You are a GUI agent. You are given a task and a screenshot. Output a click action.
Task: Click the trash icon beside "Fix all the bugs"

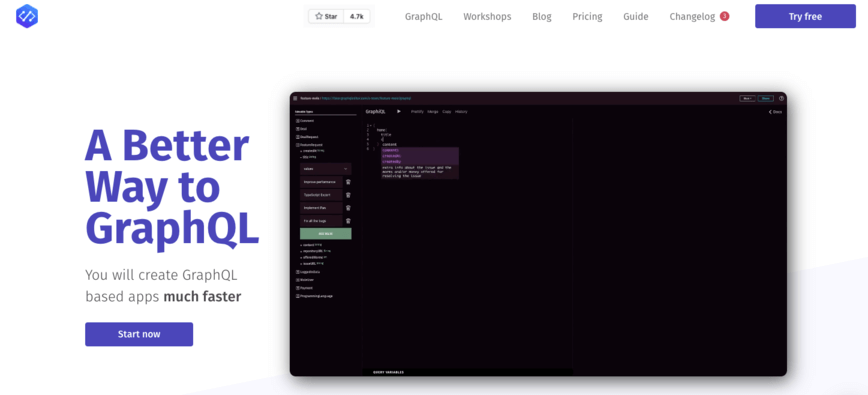coord(348,221)
